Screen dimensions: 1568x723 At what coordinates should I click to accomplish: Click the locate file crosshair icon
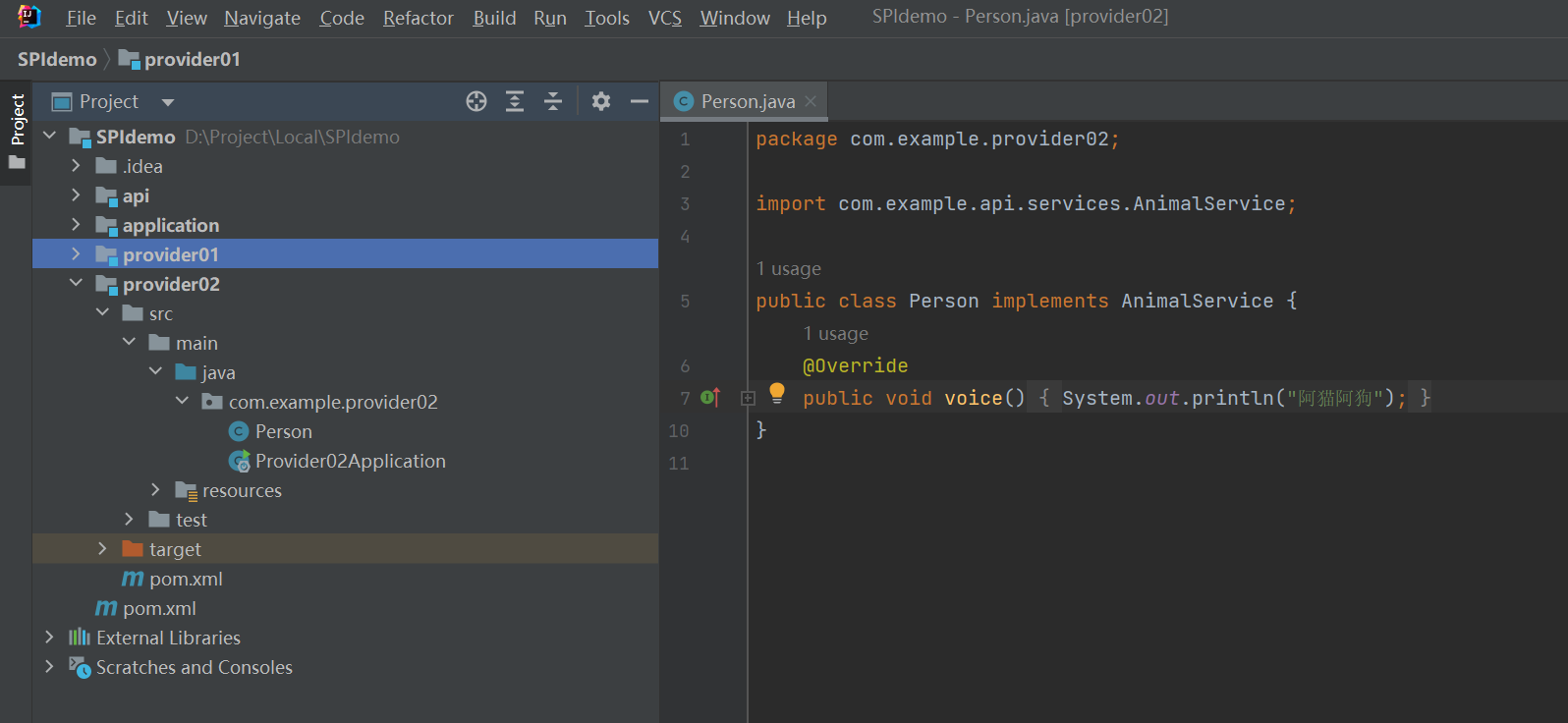[476, 101]
